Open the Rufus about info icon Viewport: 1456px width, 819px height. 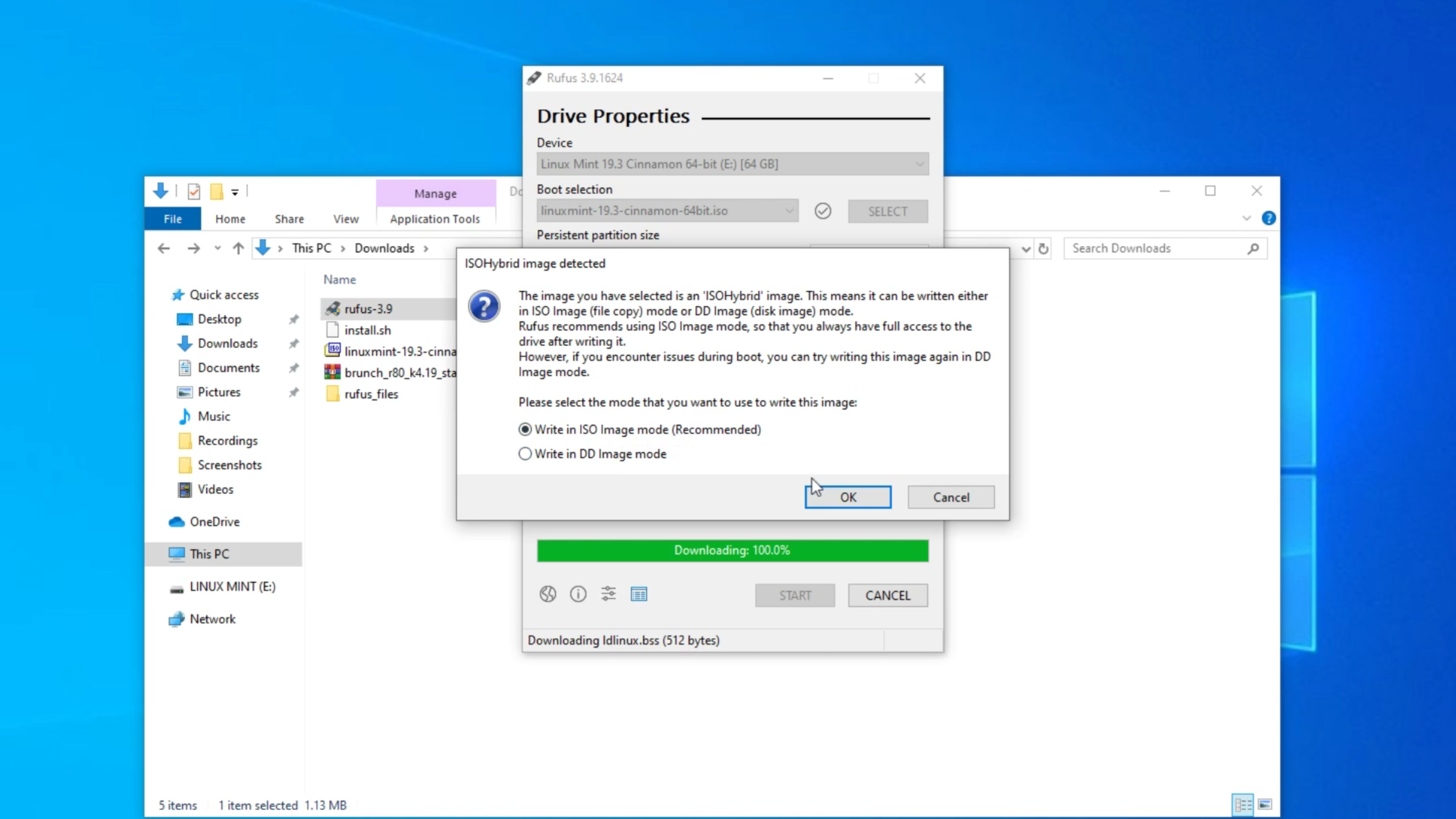578,594
